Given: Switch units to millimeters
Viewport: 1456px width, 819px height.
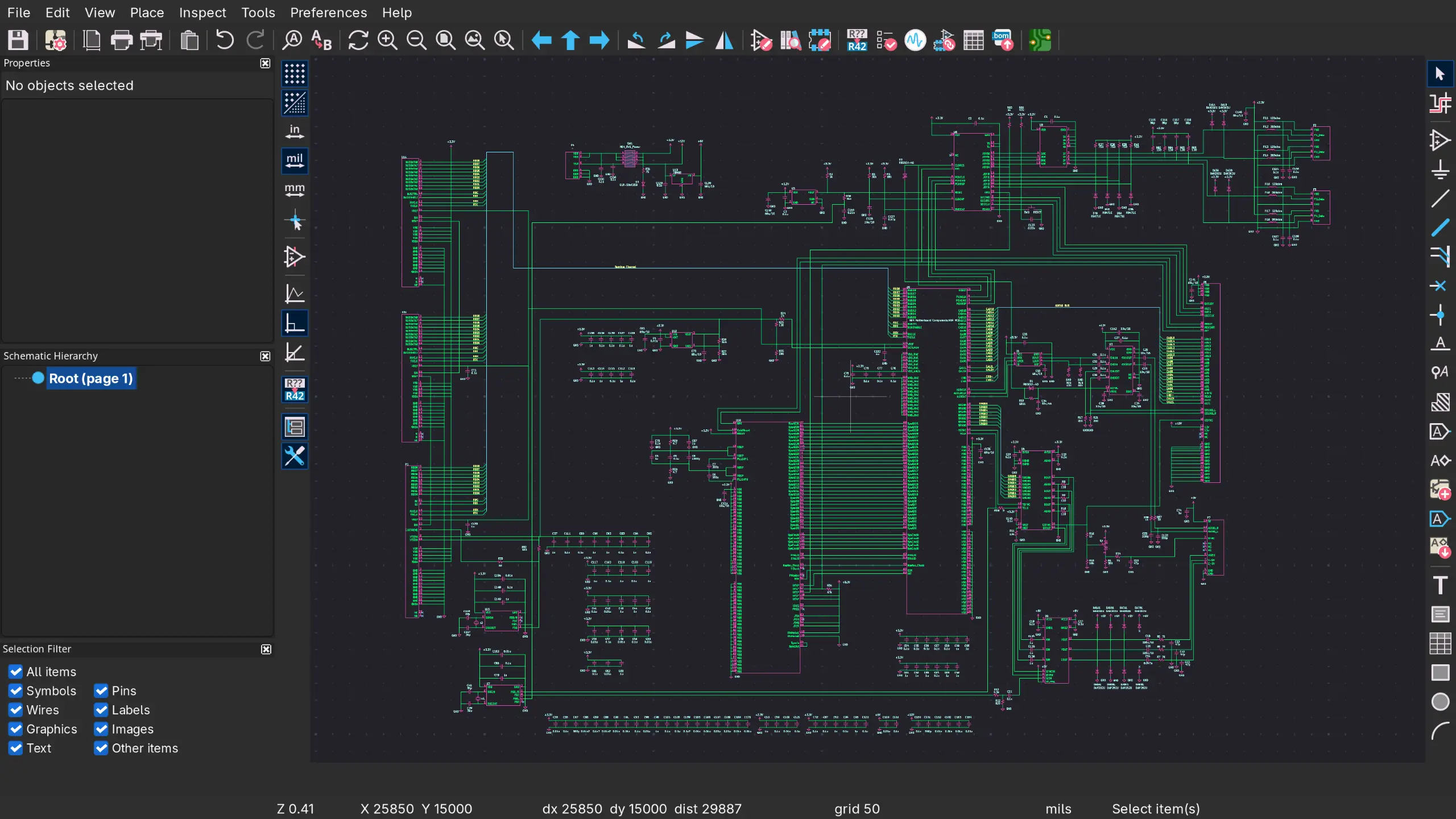Looking at the screenshot, I should tap(295, 190).
